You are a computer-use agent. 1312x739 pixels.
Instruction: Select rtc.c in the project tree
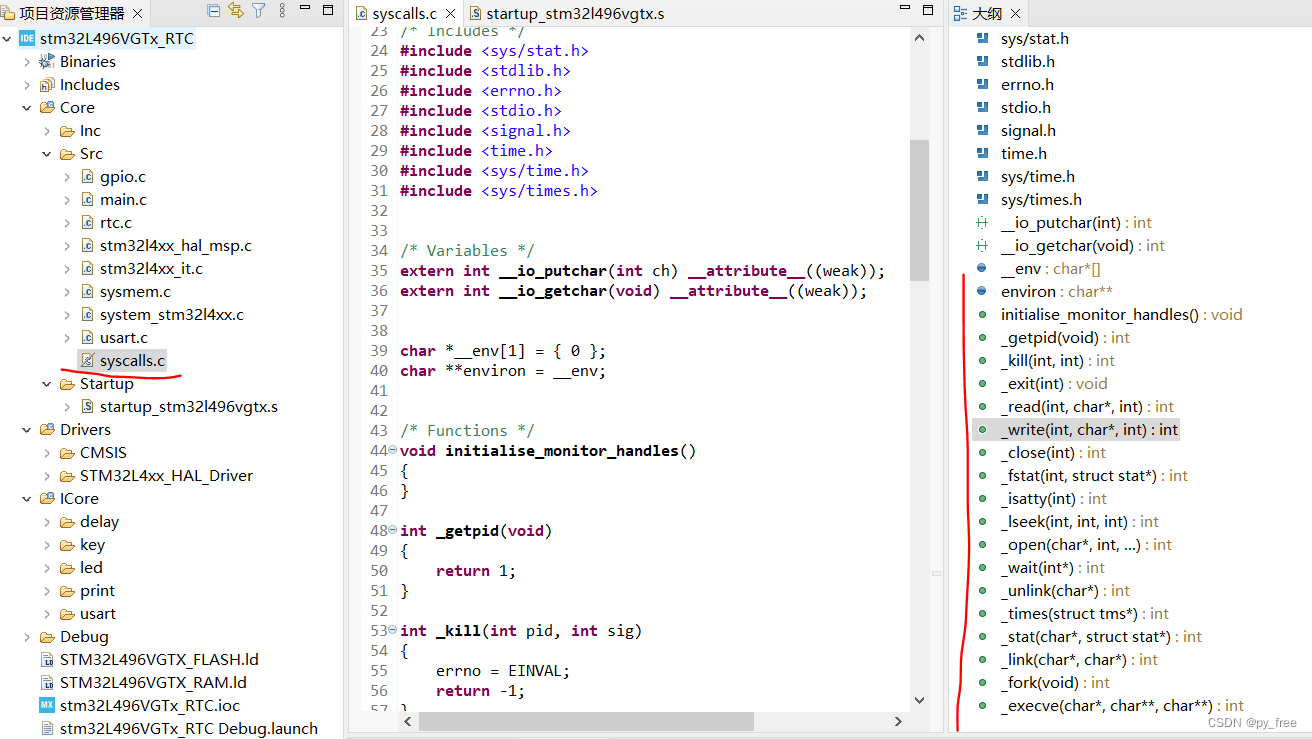pyautogui.click(x=115, y=223)
